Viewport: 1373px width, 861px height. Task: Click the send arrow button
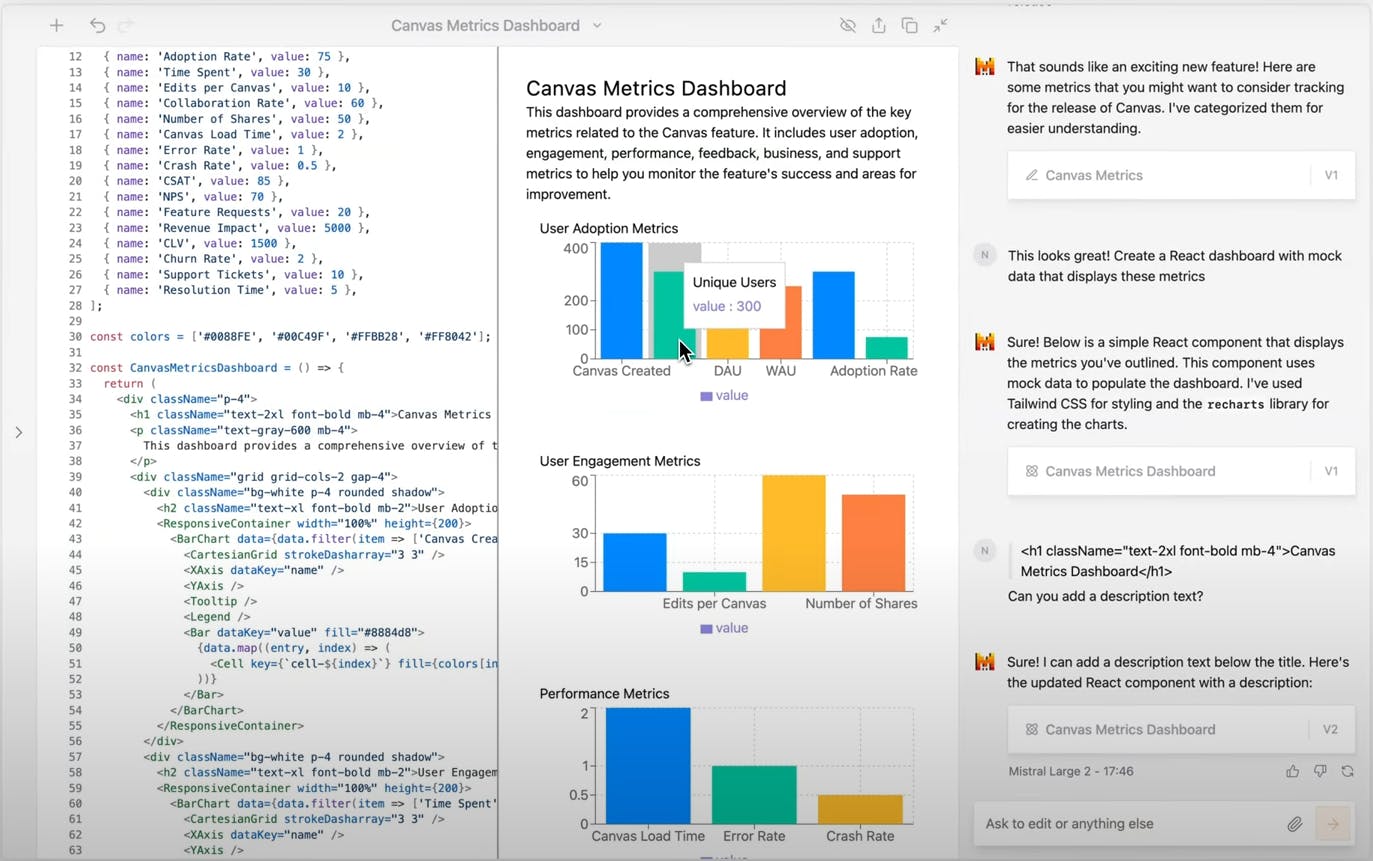coord(1332,824)
